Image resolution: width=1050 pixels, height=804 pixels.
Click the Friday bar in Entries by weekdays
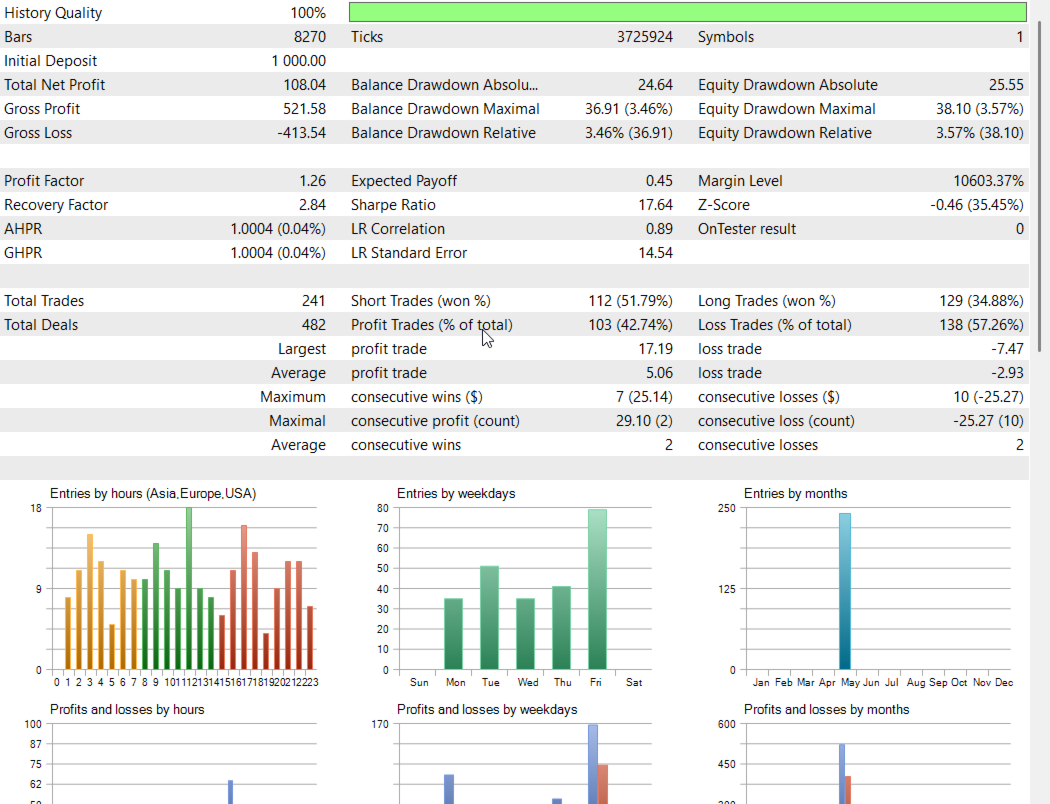click(x=597, y=589)
